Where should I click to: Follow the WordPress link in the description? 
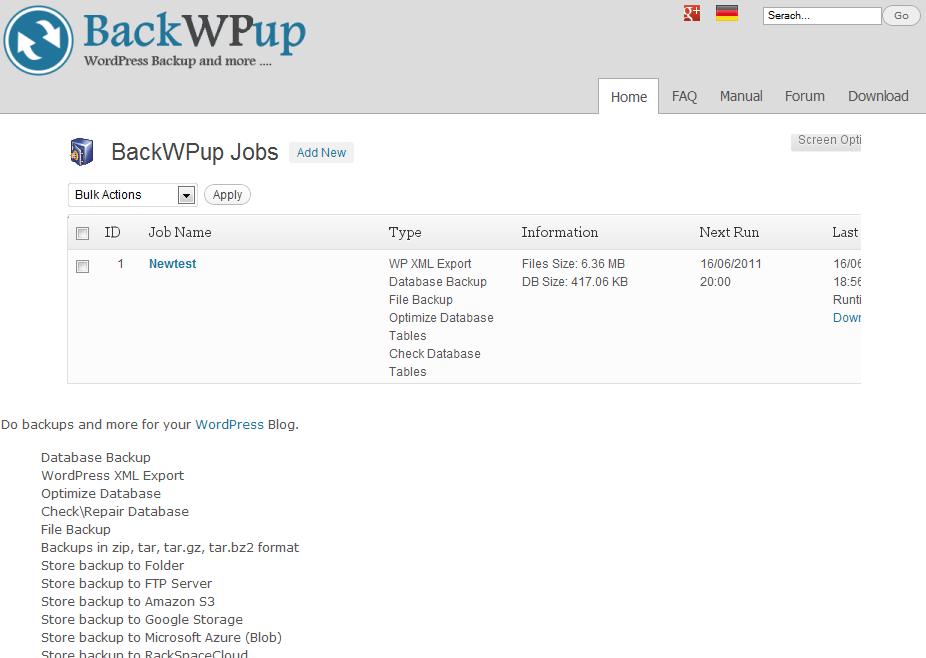coord(229,425)
